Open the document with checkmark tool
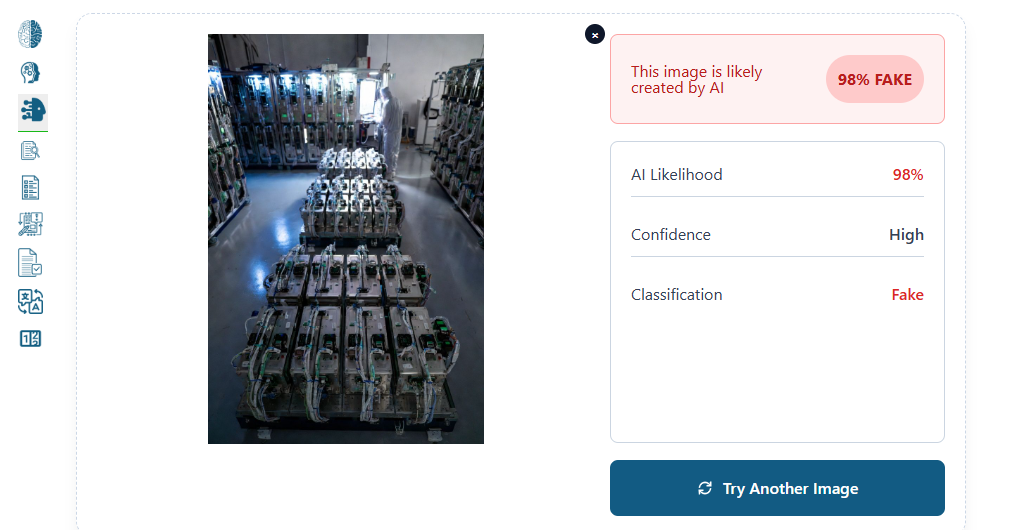This screenshot has width=1024, height=530. pyautogui.click(x=30, y=263)
